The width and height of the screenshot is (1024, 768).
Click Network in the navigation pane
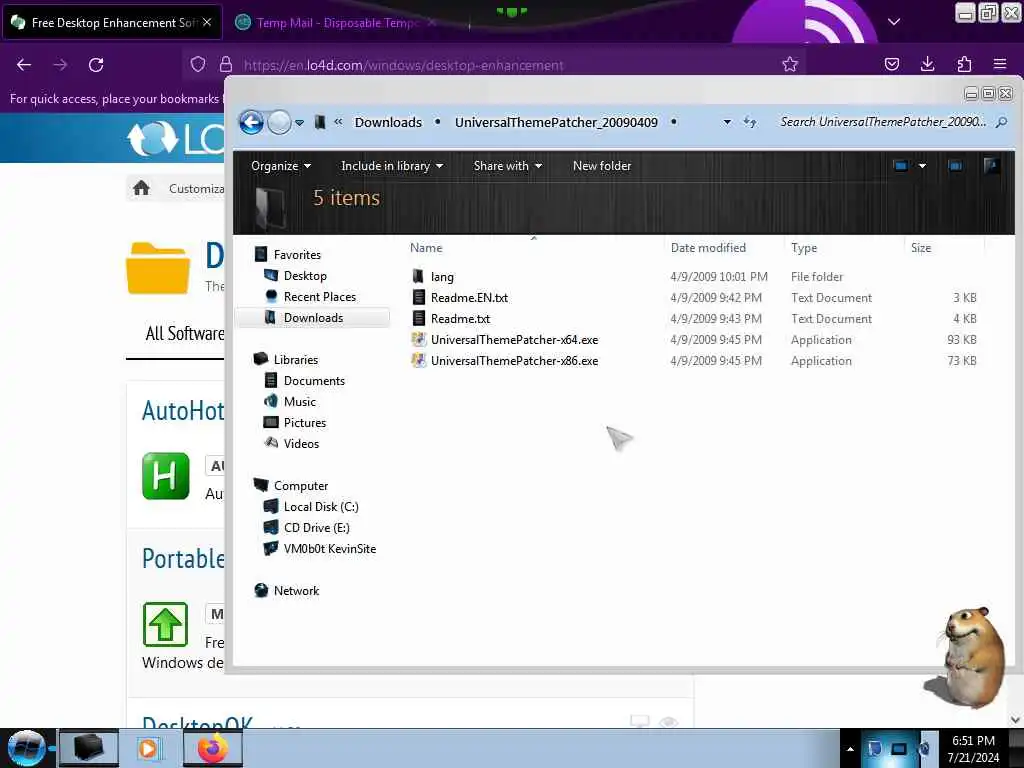tap(296, 590)
